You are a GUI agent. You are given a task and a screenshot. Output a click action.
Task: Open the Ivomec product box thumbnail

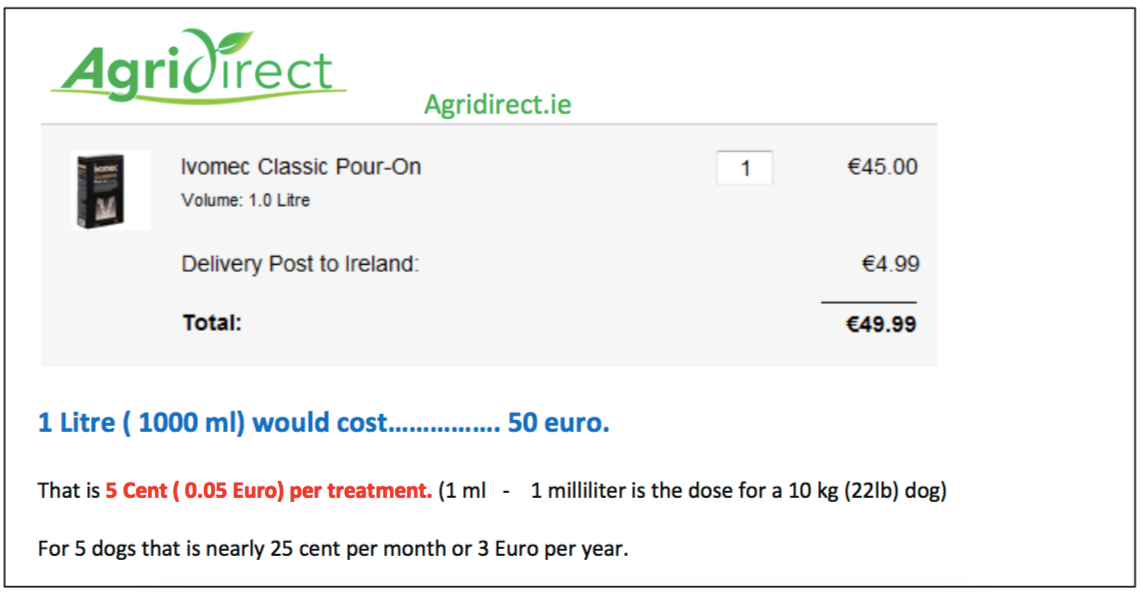[x=111, y=190]
